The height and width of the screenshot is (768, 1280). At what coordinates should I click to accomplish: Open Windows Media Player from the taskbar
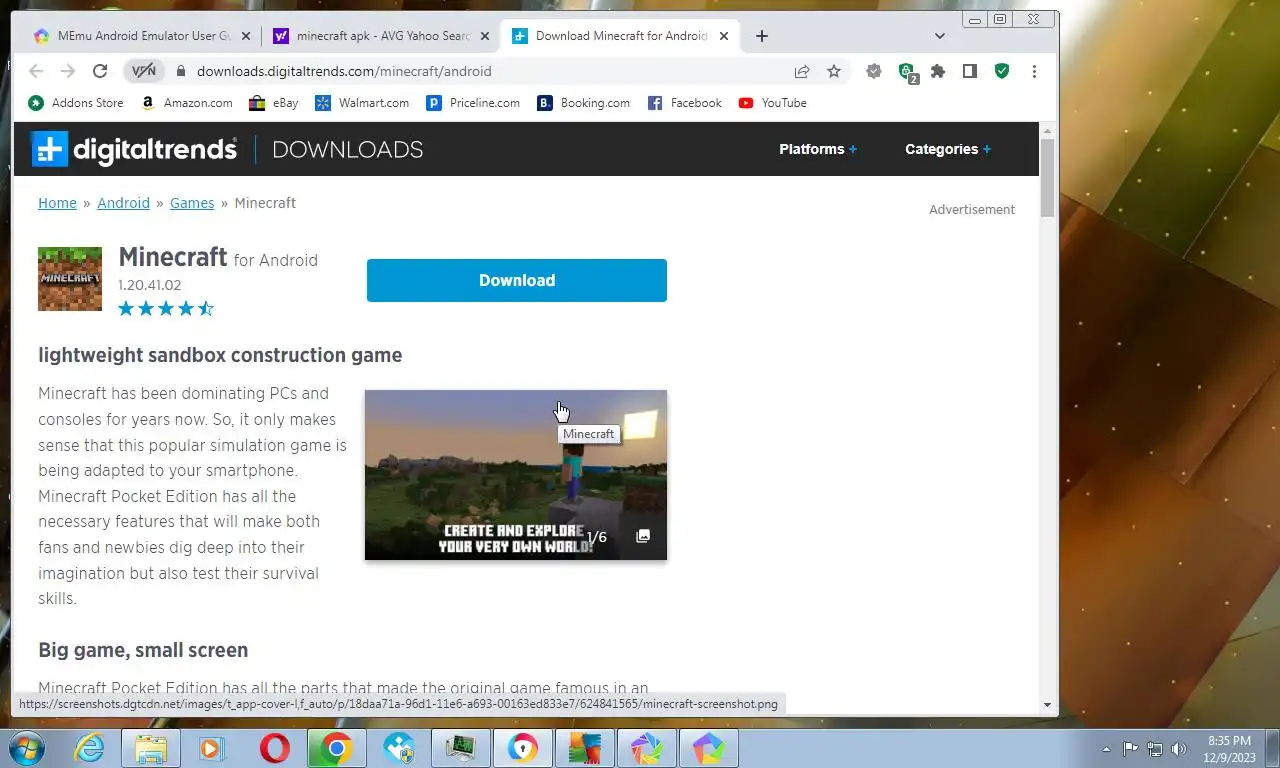click(x=212, y=748)
